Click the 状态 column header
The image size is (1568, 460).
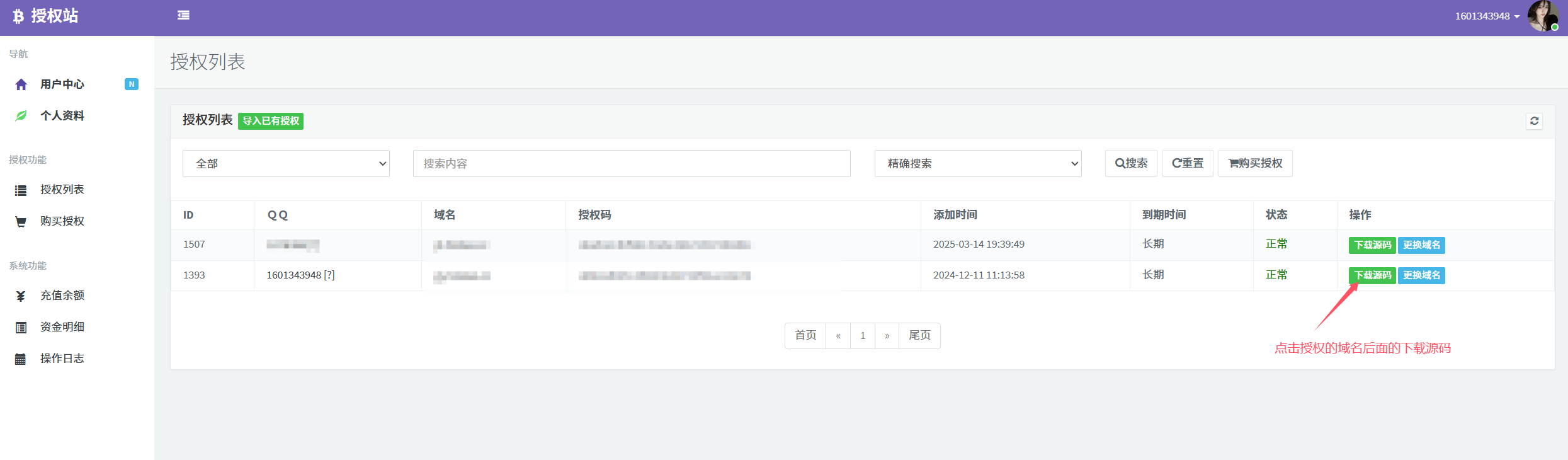tap(1276, 215)
